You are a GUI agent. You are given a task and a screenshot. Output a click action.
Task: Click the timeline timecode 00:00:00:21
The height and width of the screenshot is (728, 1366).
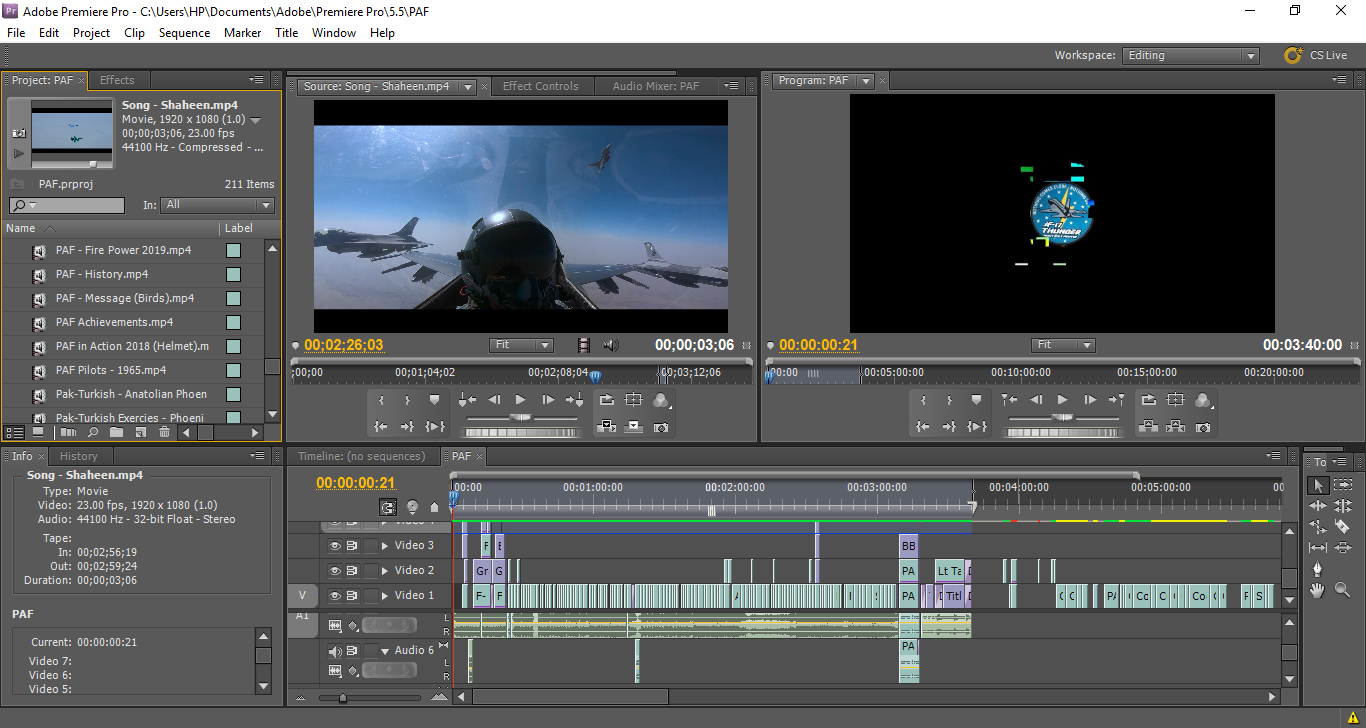pyautogui.click(x=355, y=482)
